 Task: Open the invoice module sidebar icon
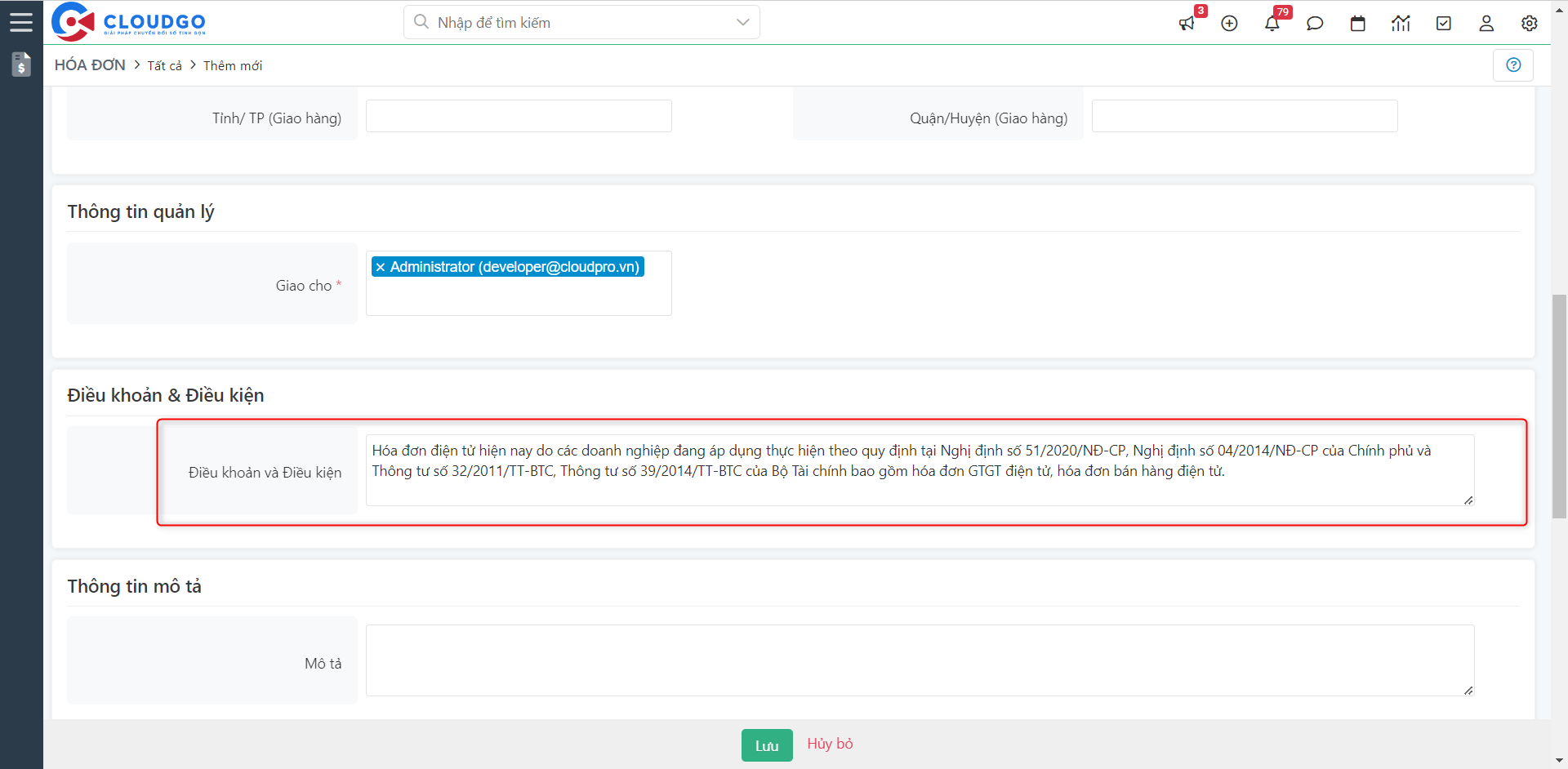click(x=21, y=64)
